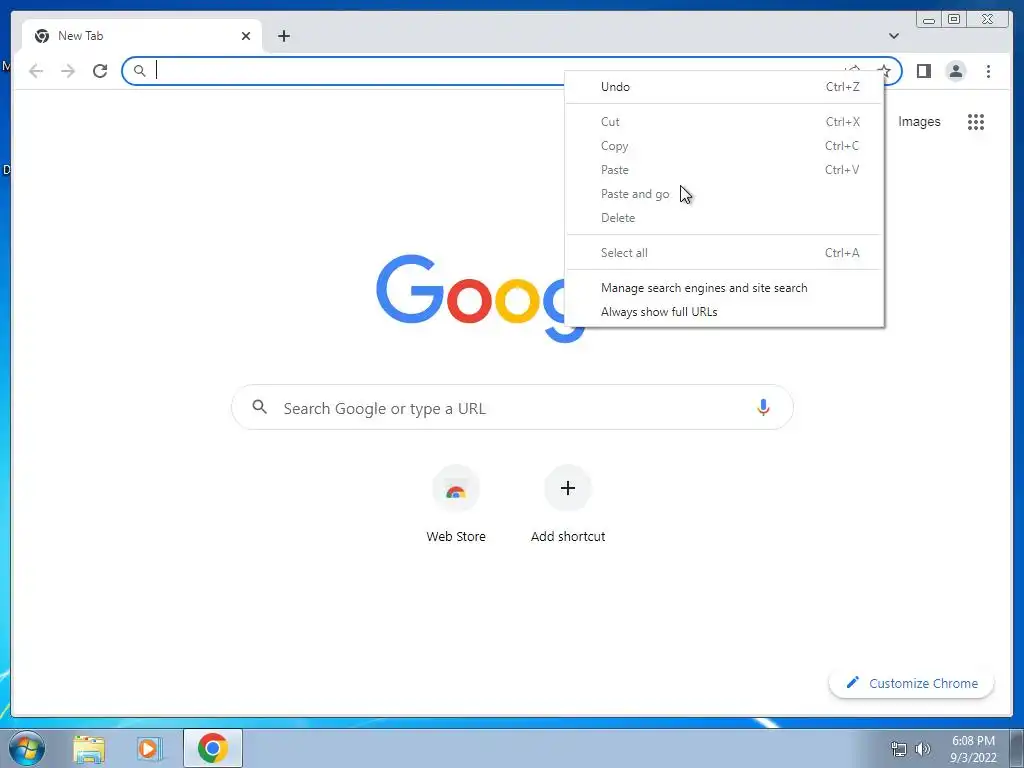The width and height of the screenshot is (1024, 768).
Task: Click the magnifier icon in the address bar
Action: pos(139,71)
